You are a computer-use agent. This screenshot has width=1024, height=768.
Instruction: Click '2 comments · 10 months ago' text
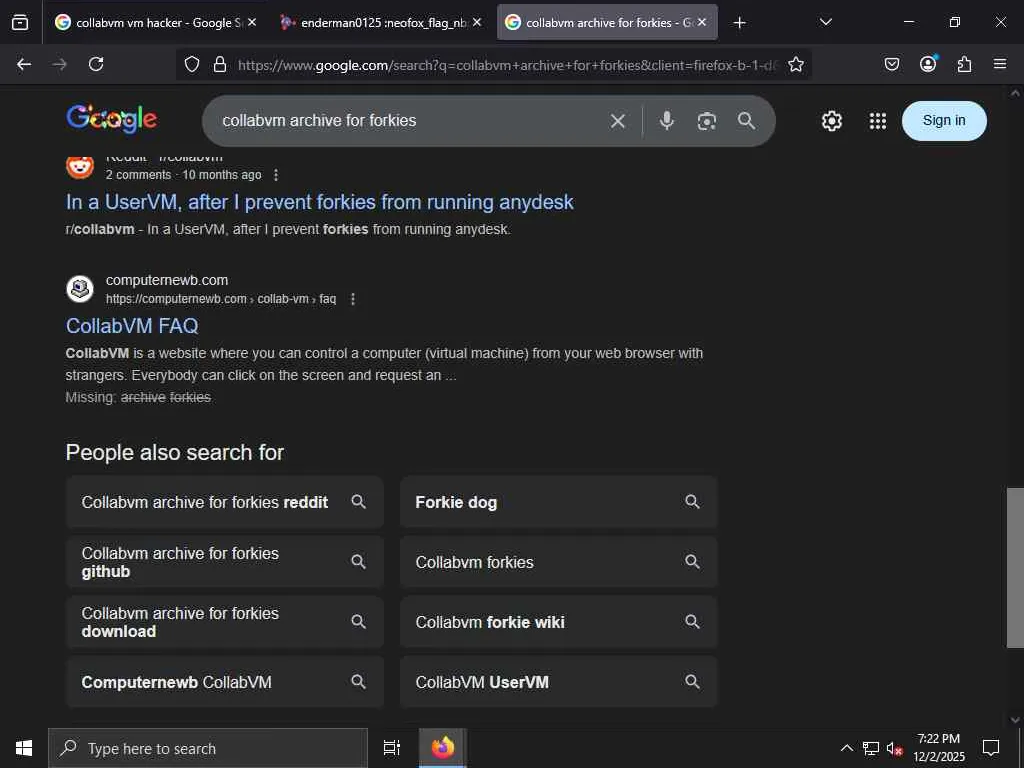[x=184, y=175]
